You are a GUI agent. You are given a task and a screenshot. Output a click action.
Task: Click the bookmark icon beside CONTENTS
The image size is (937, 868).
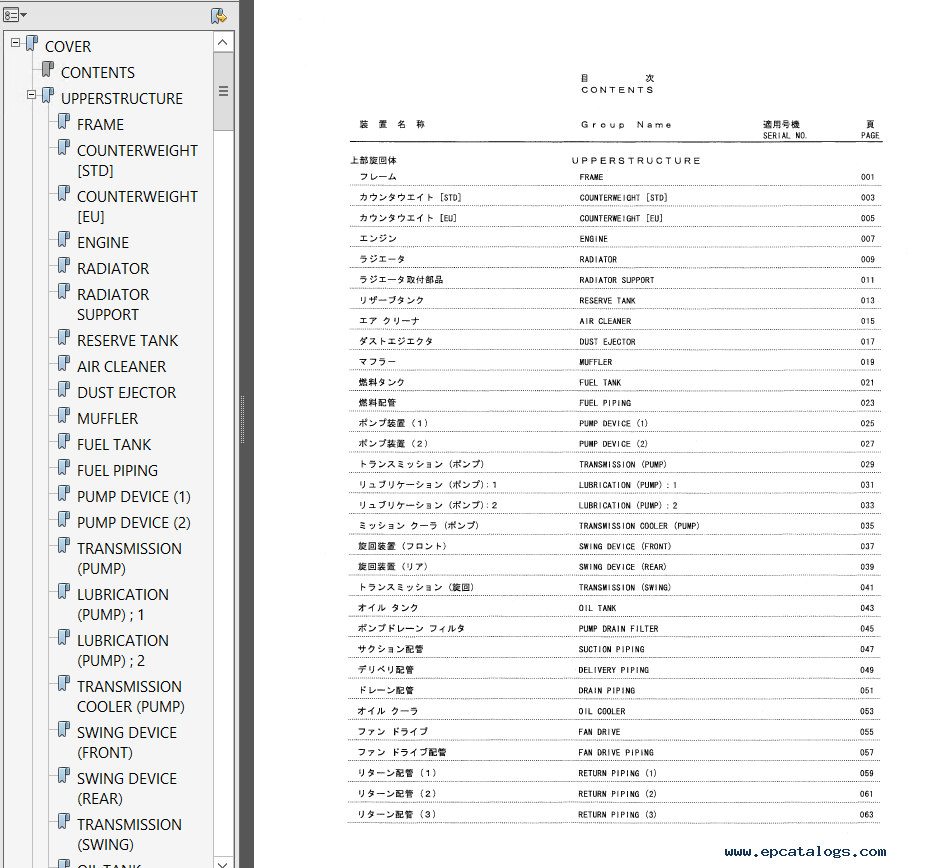(x=48, y=70)
